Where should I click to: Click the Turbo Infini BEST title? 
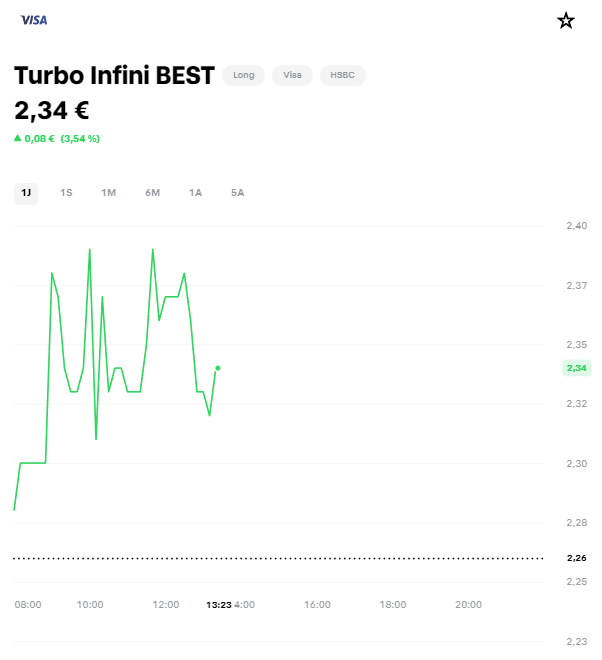coord(114,76)
